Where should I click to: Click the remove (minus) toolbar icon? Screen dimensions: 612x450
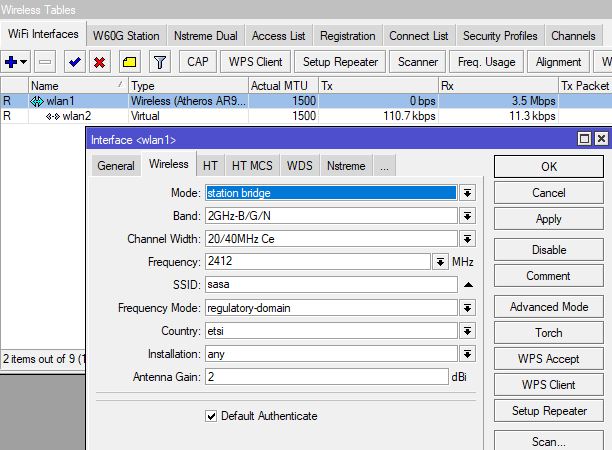[46, 62]
